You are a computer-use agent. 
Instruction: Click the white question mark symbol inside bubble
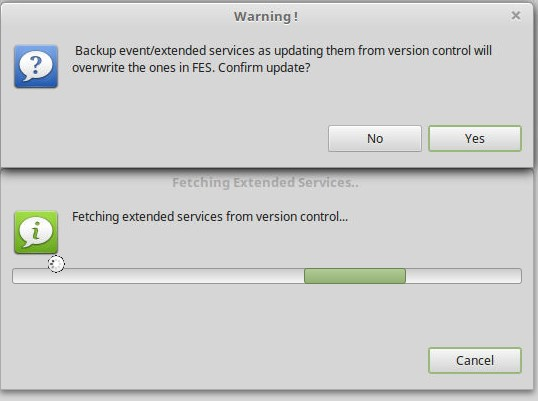point(36,64)
